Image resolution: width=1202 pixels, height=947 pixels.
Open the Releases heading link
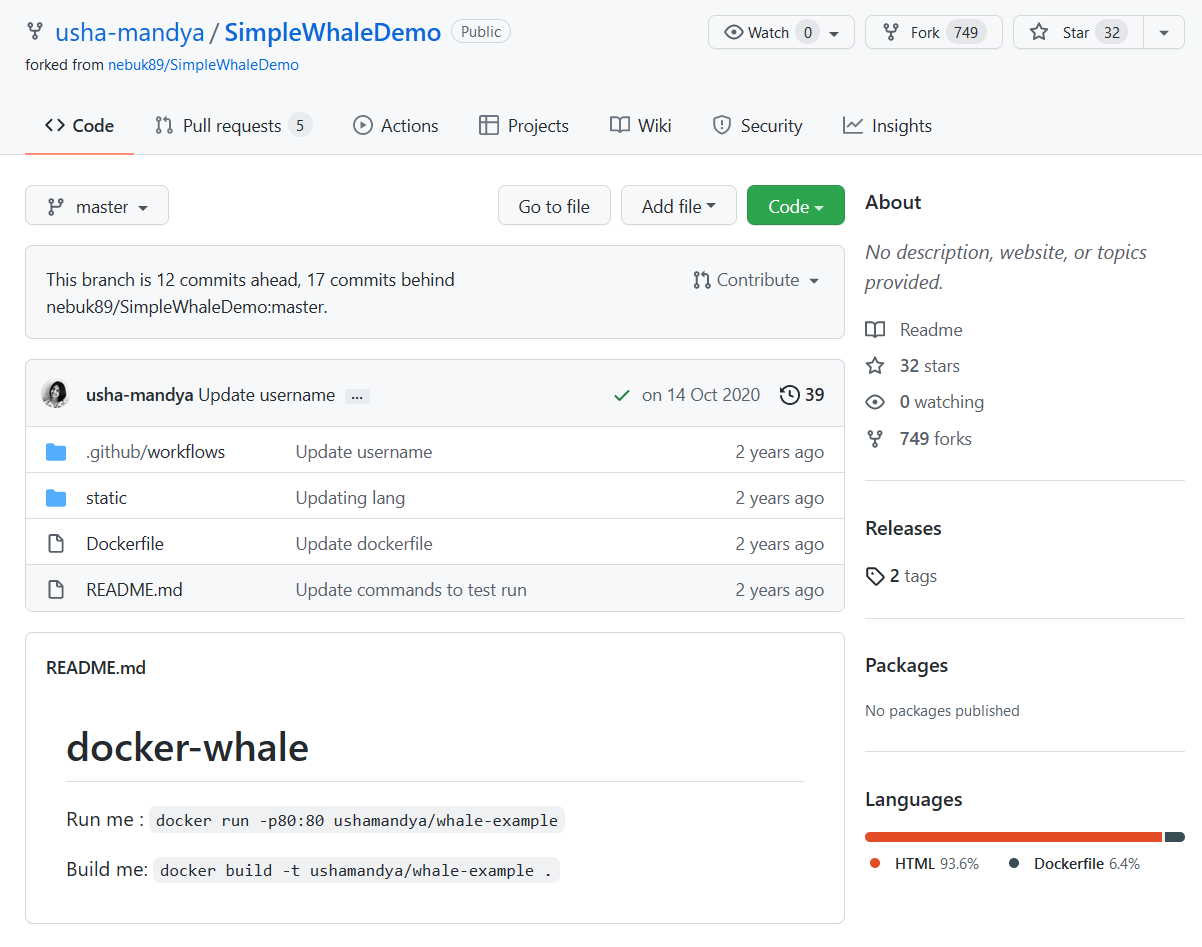point(903,528)
